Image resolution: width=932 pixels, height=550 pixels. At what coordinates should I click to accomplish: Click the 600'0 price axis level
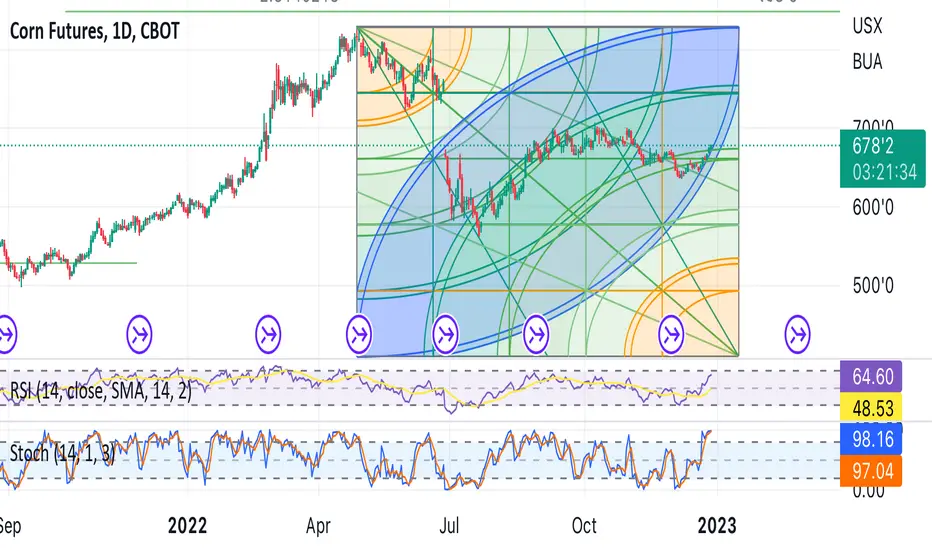click(873, 208)
